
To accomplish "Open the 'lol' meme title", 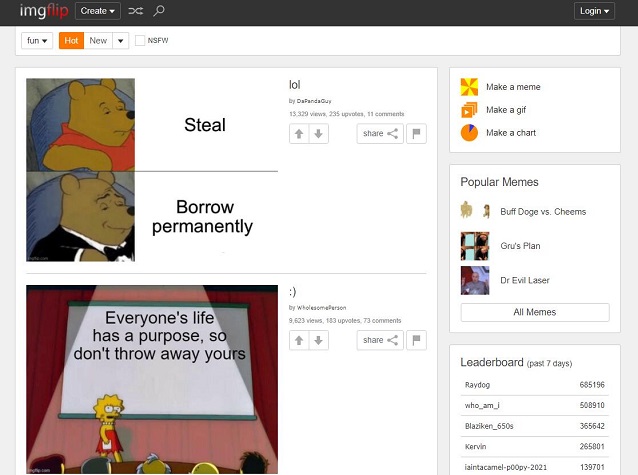I will pos(295,85).
